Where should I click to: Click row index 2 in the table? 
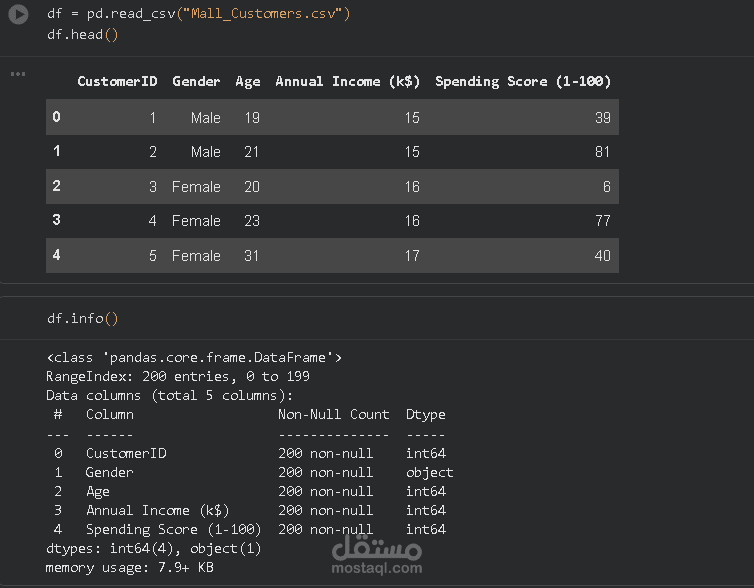coord(57,186)
